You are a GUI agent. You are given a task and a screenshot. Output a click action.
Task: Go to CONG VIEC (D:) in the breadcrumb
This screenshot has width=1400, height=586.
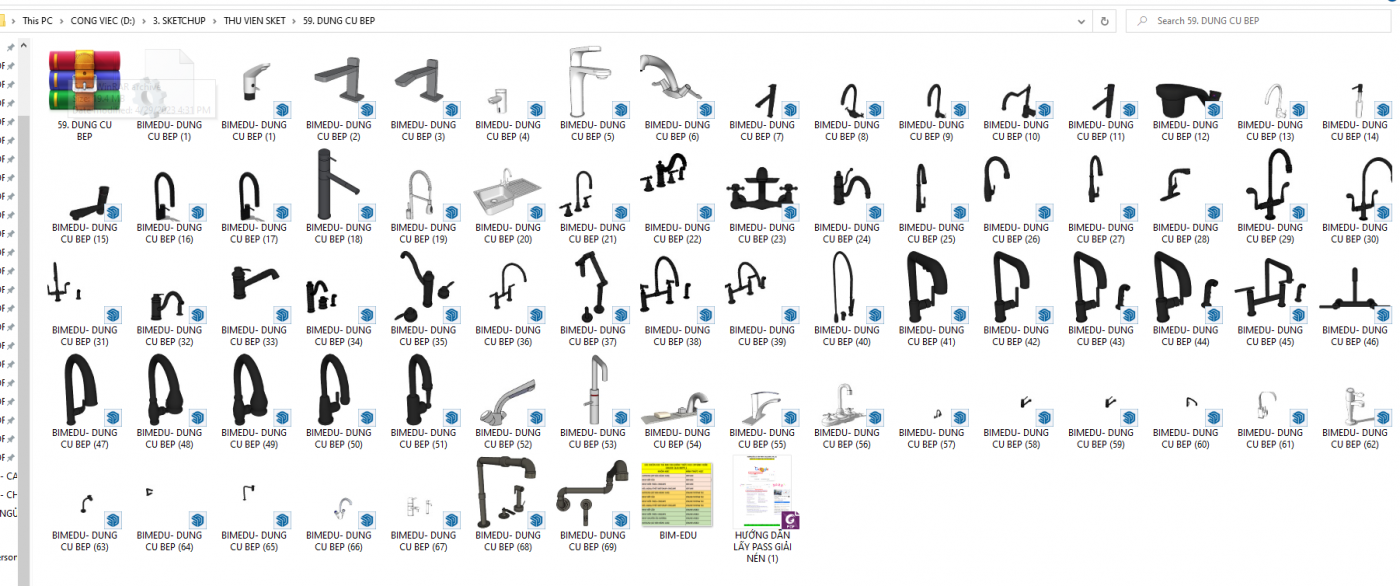[x=102, y=20]
